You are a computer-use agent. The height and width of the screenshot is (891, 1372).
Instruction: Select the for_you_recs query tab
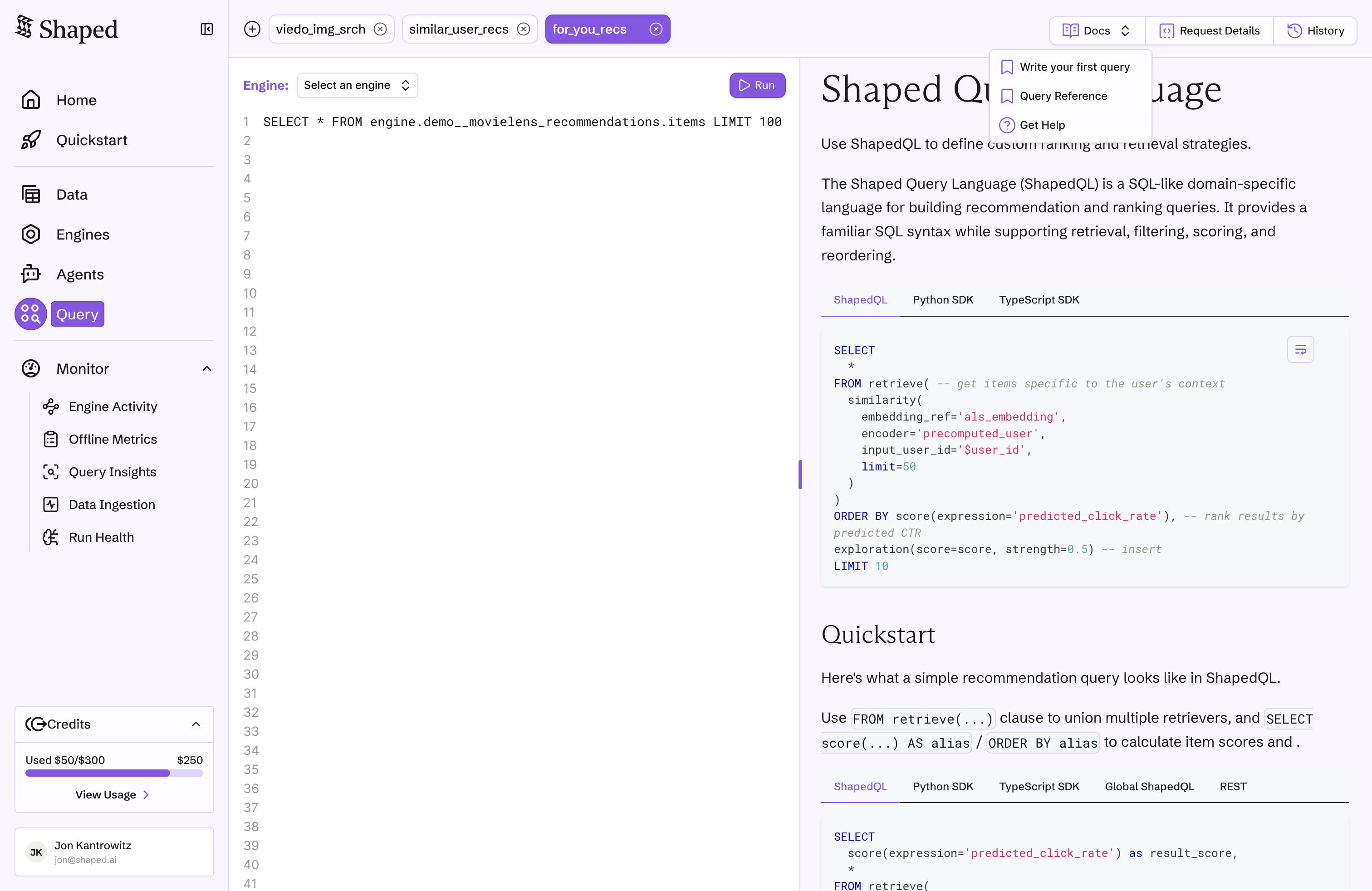tap(589, 29)
